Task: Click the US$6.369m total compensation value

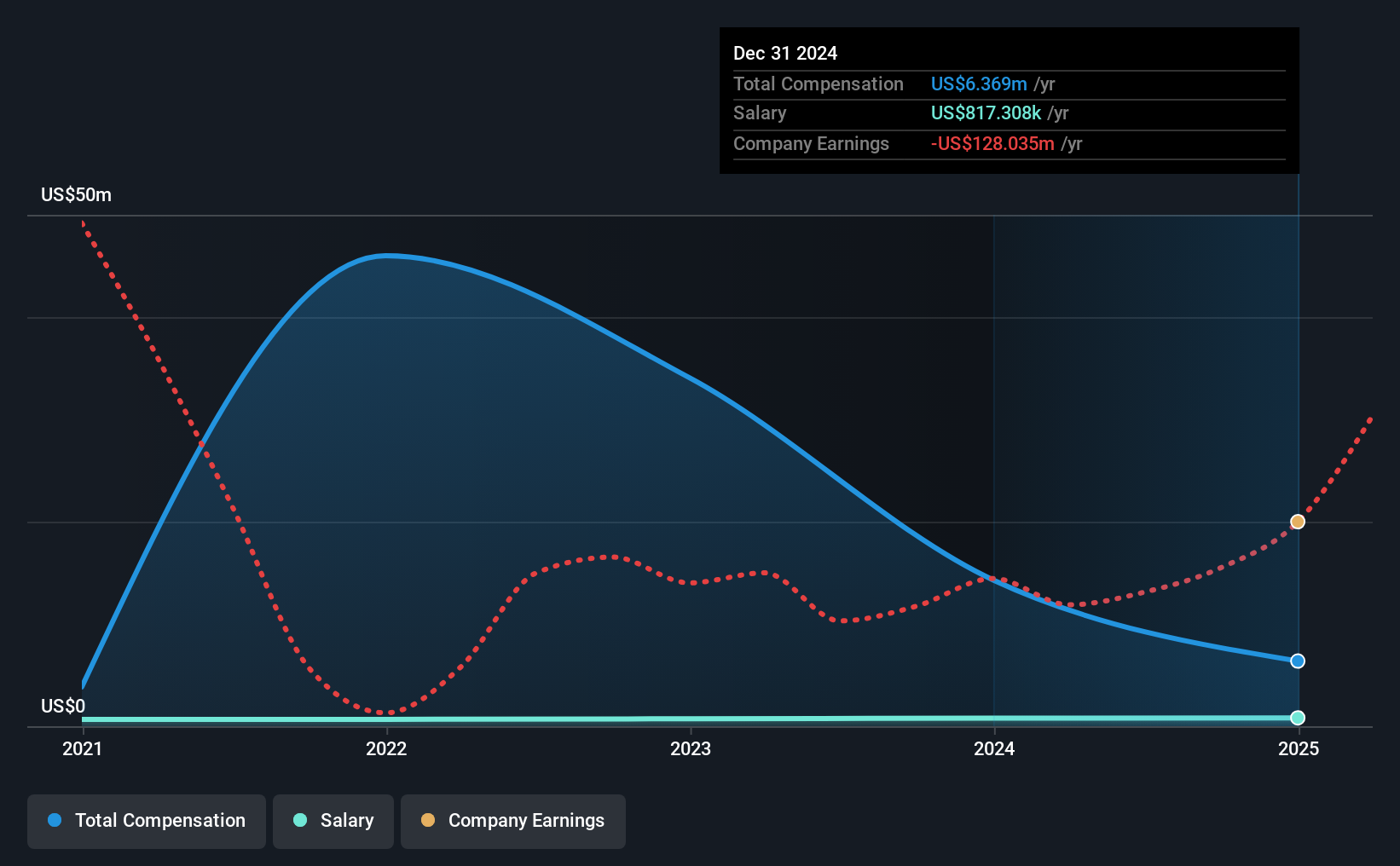Action: [x=979, y=84]
